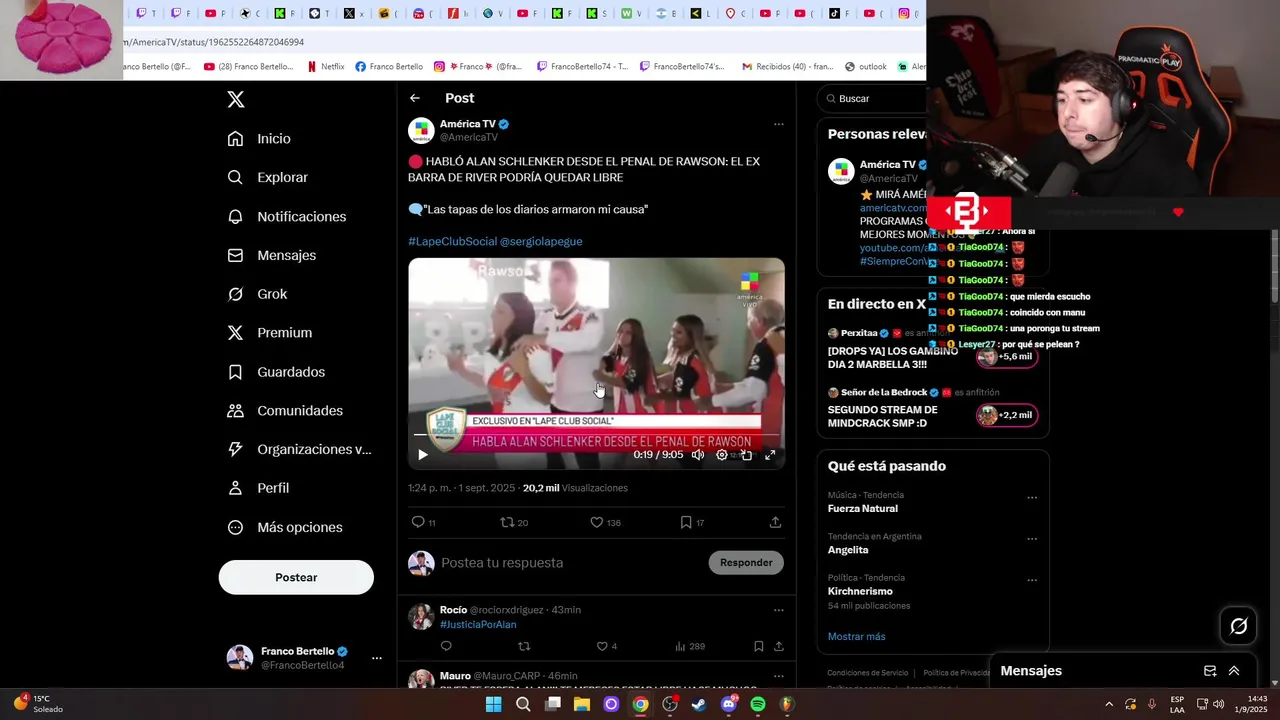1280x720 pixels.
Task: Open Spotify from the taskbar
Action: (x=758, y=704)
